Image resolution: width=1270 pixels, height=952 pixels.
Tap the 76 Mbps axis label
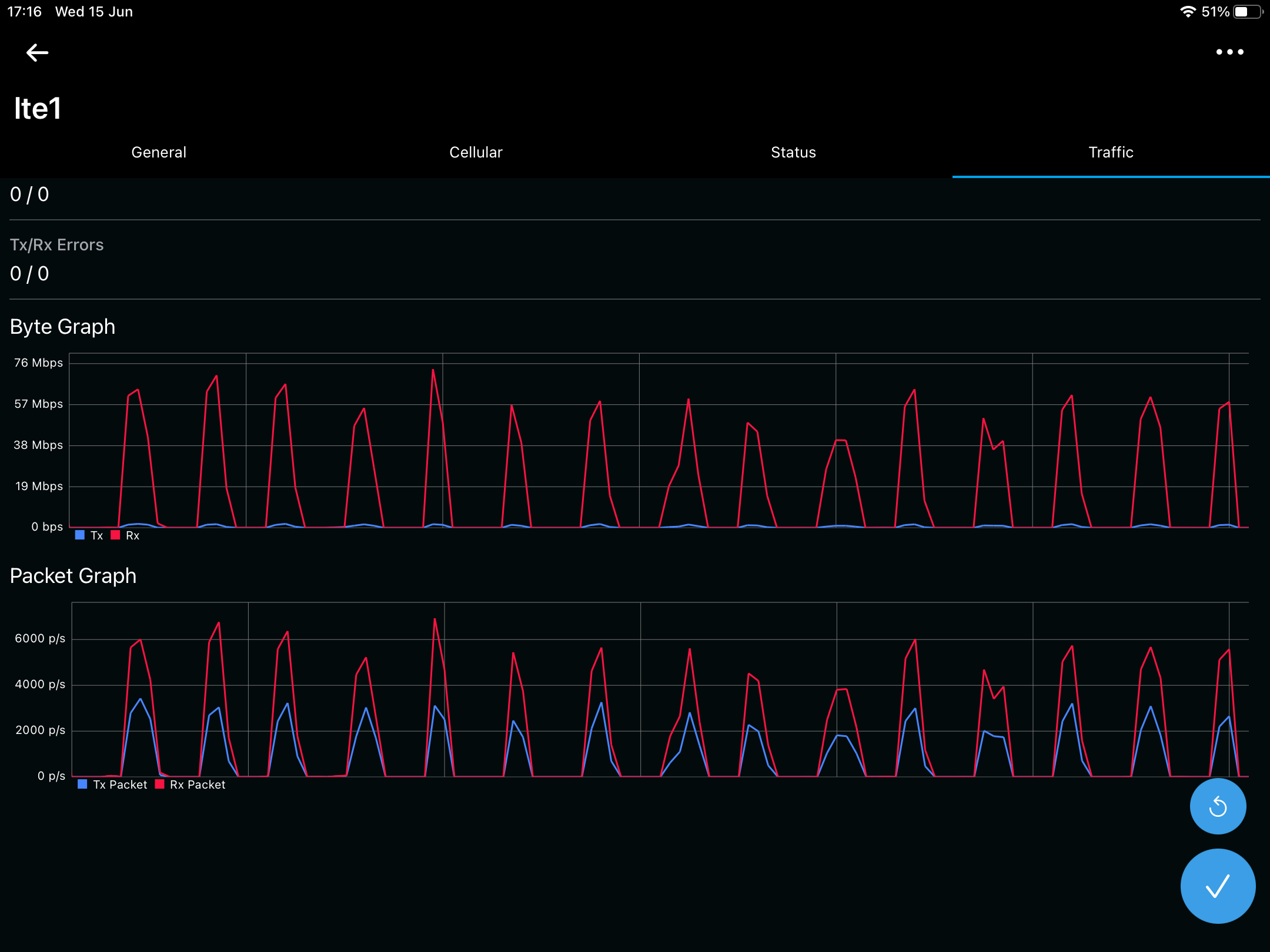[x=39, y=363]
